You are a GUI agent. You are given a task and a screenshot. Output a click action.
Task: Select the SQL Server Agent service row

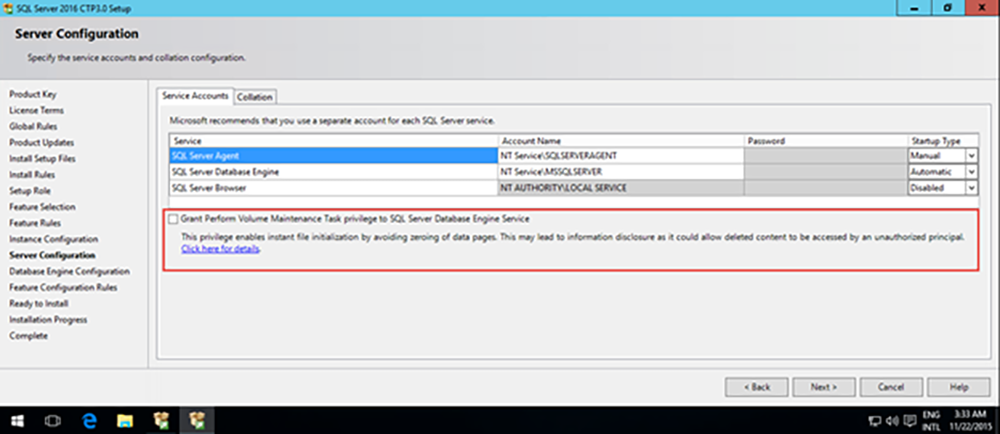(334, 156)
